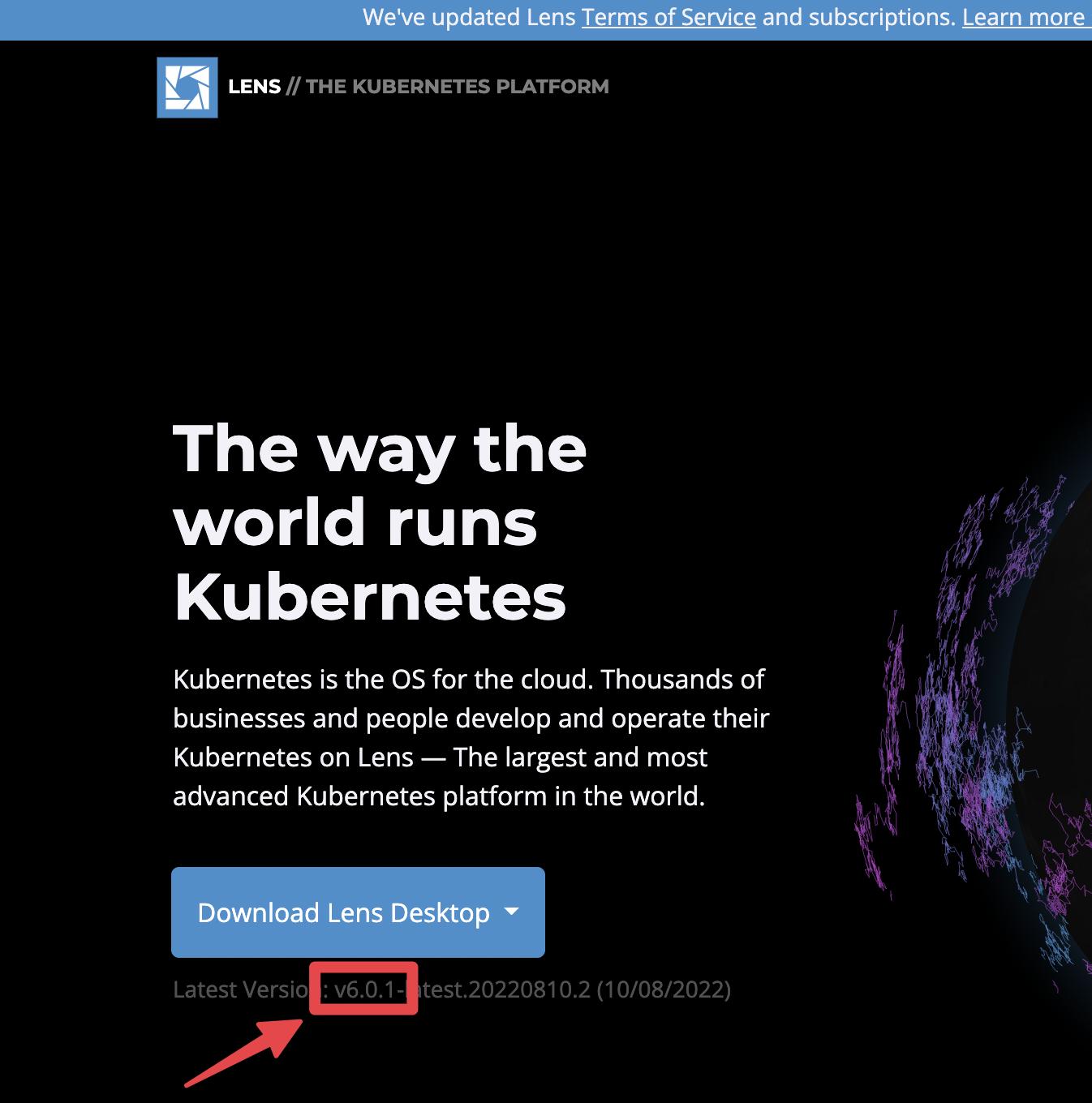This screenshot has height=1103, width=1092.
Task: Click the (10/08/2022) release date
Action: [664, 989]
